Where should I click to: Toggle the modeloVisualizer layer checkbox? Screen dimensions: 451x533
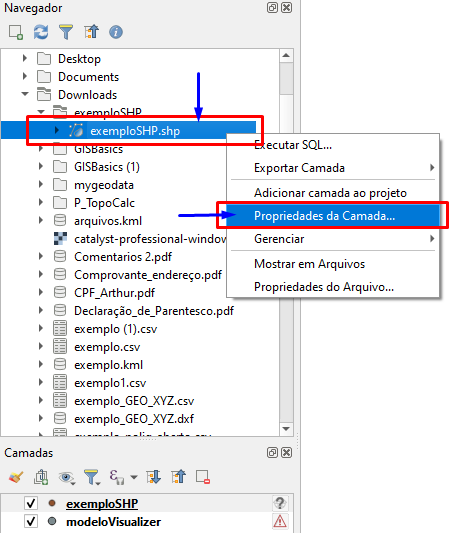31,521
